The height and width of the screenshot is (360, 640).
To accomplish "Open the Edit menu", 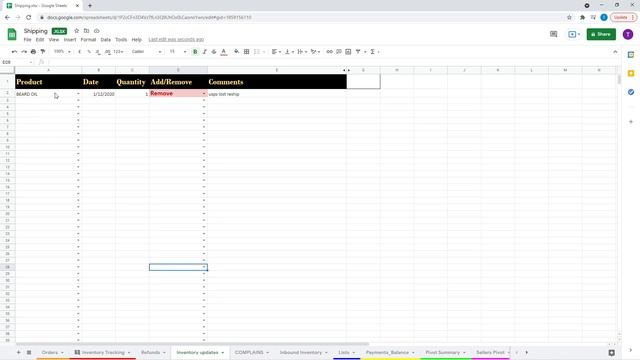I will click(x=40, y=40).
